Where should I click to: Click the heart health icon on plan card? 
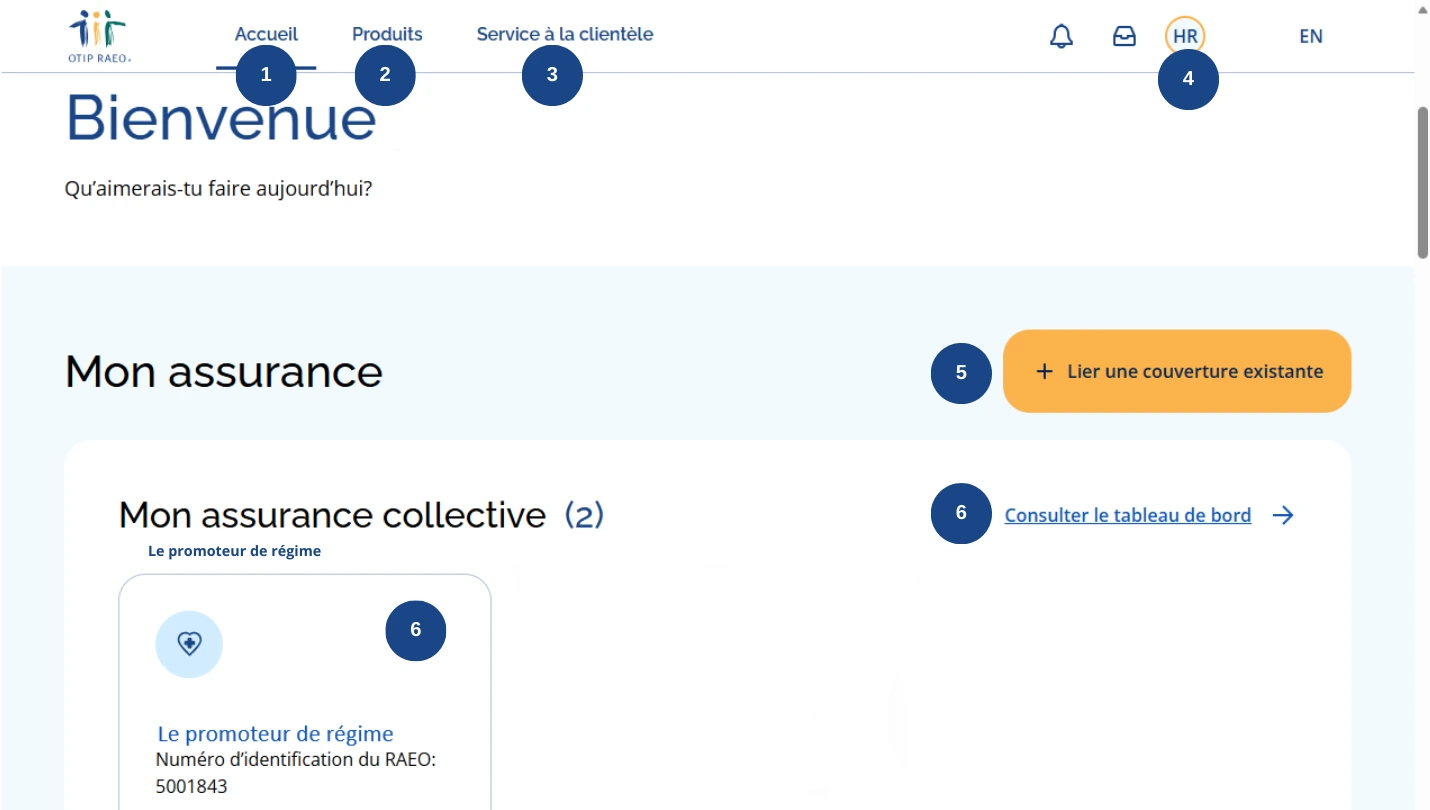tap(189, 644)
